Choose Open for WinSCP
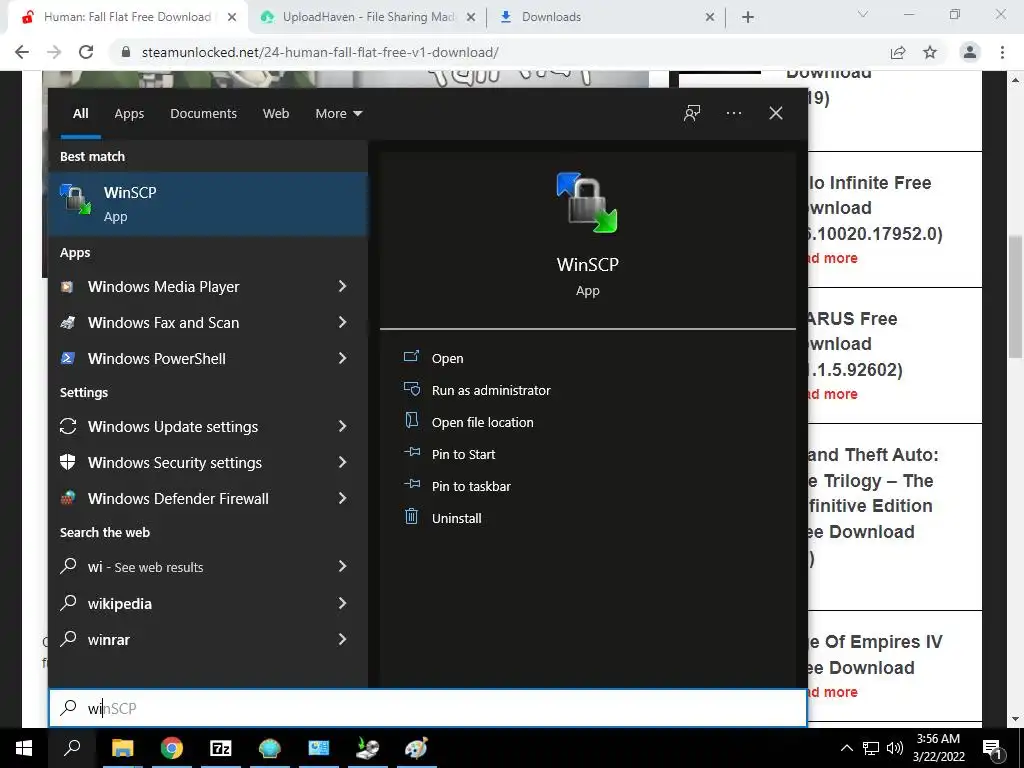1024x768 pixels. [x=447, y=359]
